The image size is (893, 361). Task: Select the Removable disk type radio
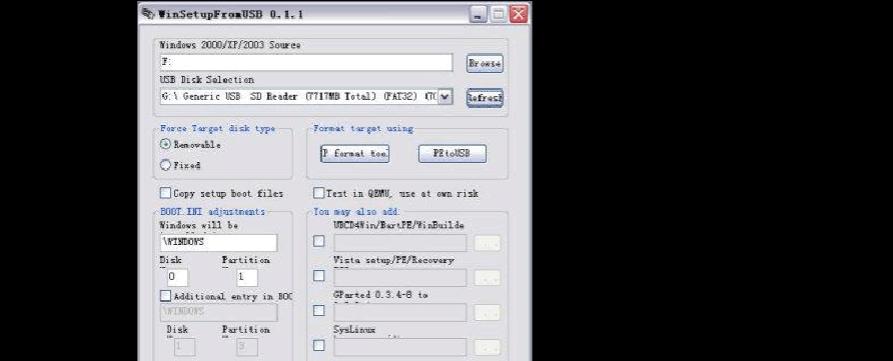tap(166, 145)
